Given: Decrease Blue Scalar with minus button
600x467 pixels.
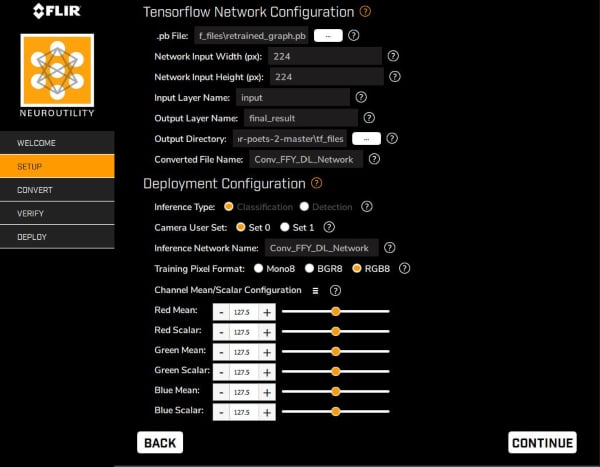Looking at the screenshot, I should 221,412.
